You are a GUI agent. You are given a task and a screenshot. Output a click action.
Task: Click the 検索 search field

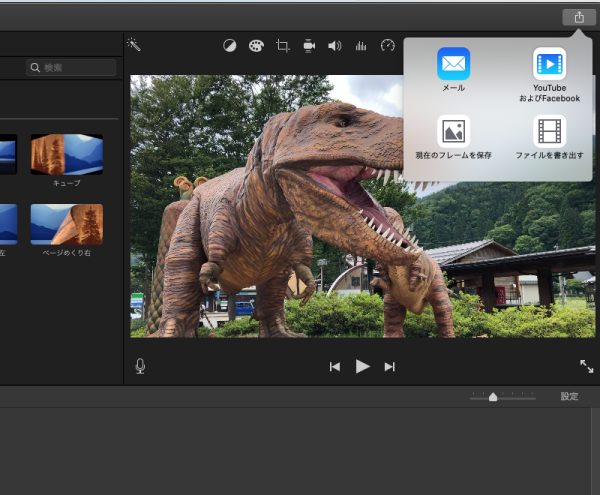pos(70,67)
